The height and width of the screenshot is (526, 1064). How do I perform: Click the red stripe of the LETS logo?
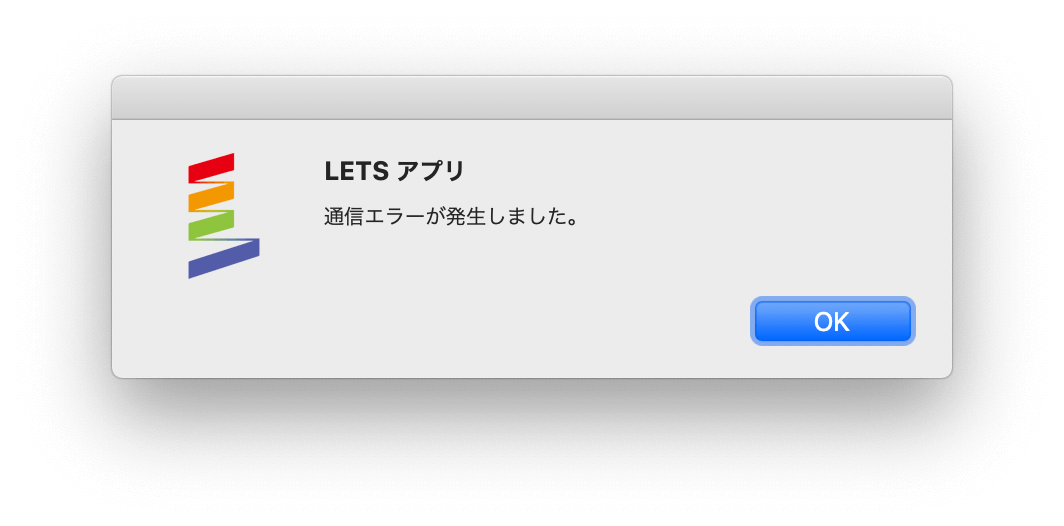pos(211,168)
